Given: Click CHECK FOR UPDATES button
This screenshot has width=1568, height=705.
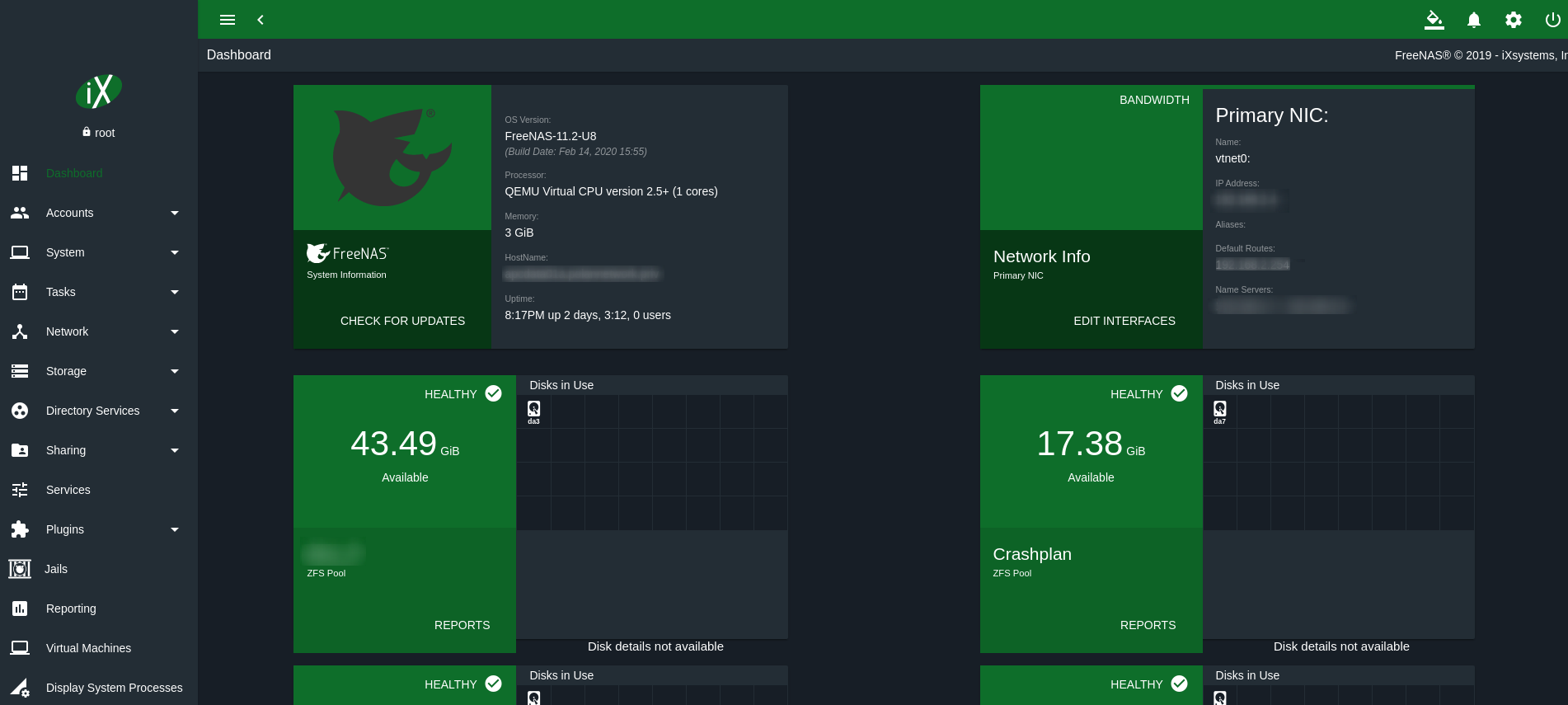Looking at the screenshot, I should point(402,321).
